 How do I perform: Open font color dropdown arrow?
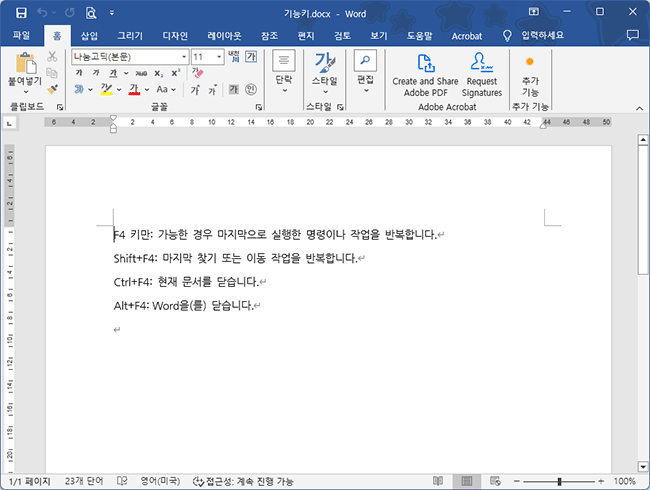(147, 90)
